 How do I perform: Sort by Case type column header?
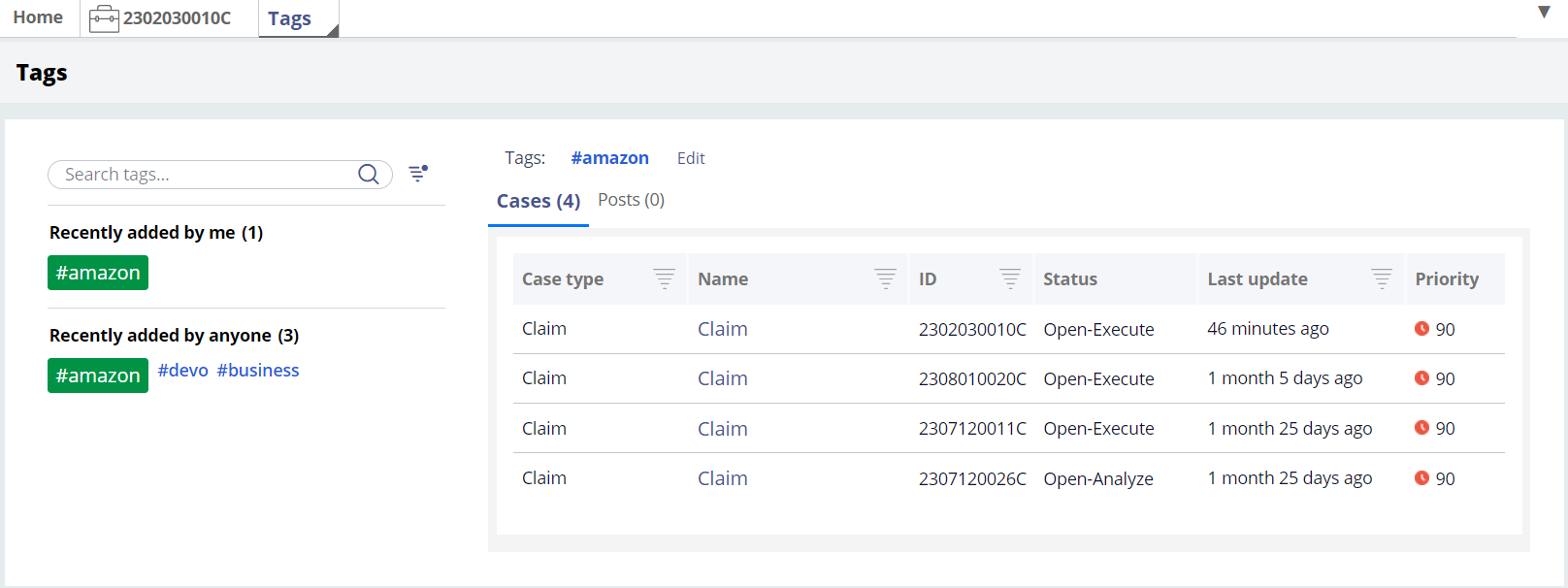point(563,279)
